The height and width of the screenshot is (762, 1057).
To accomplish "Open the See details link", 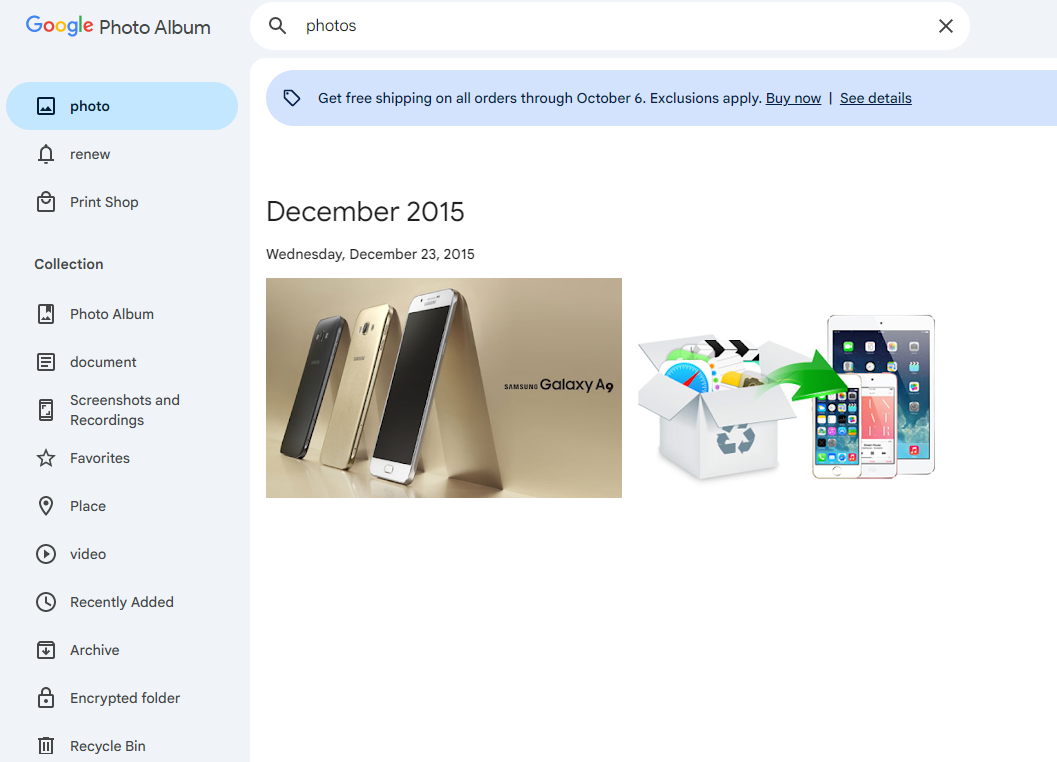I will pos(875,98).
